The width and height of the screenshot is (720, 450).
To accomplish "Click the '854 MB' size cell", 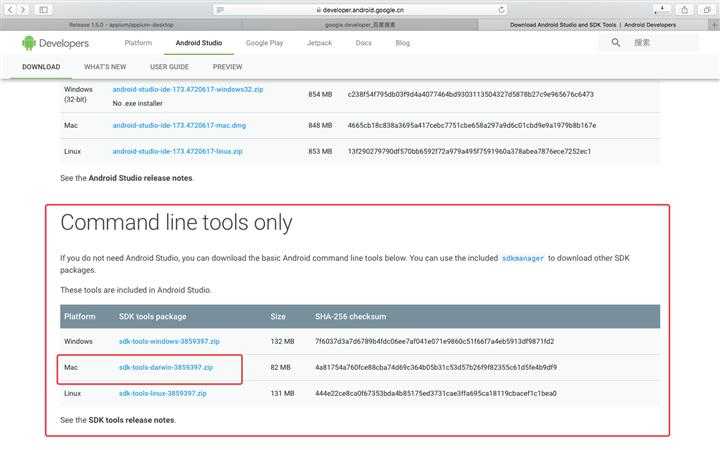I will tap(320, 94).
